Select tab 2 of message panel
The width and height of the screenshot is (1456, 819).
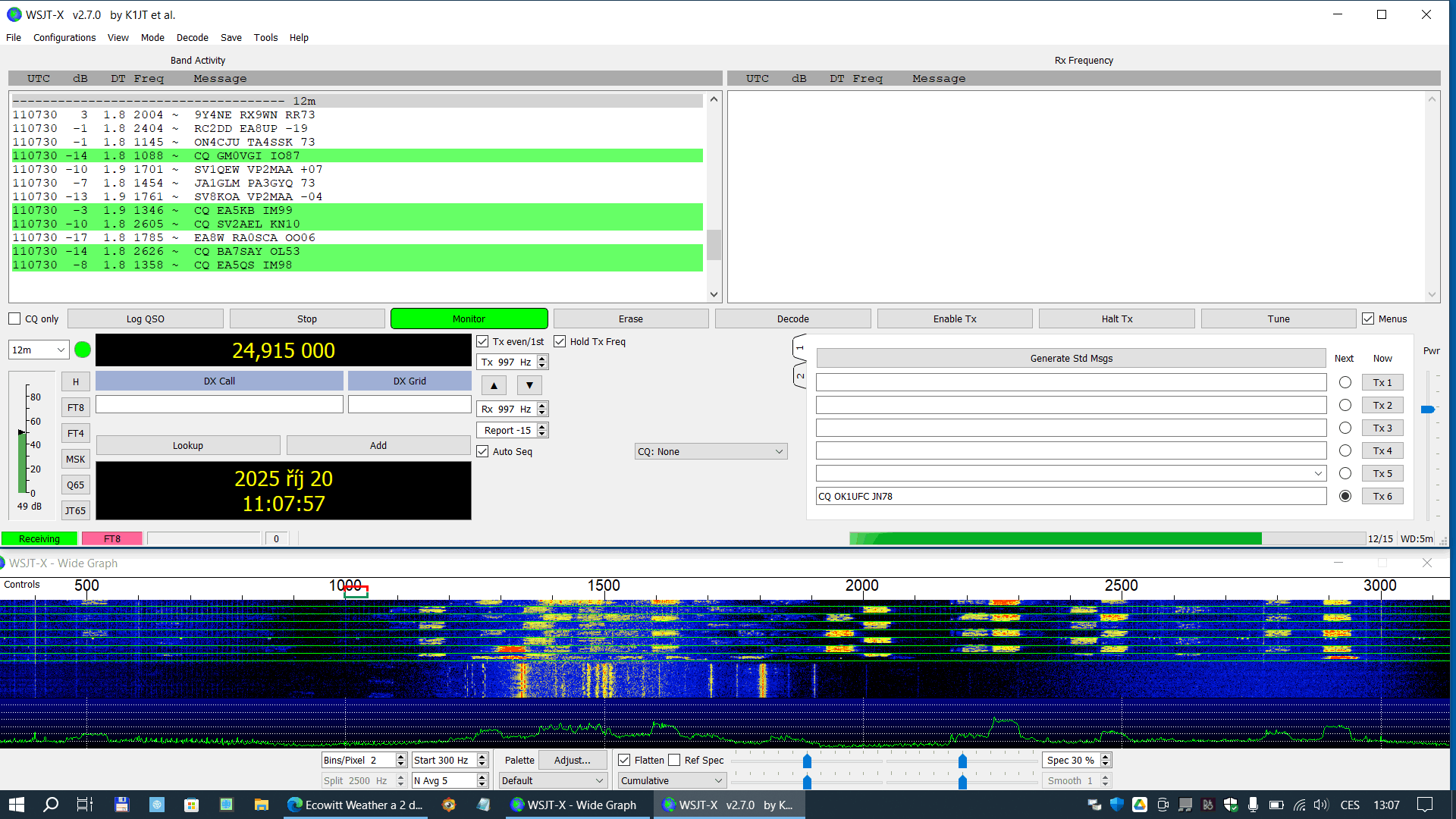799,375
